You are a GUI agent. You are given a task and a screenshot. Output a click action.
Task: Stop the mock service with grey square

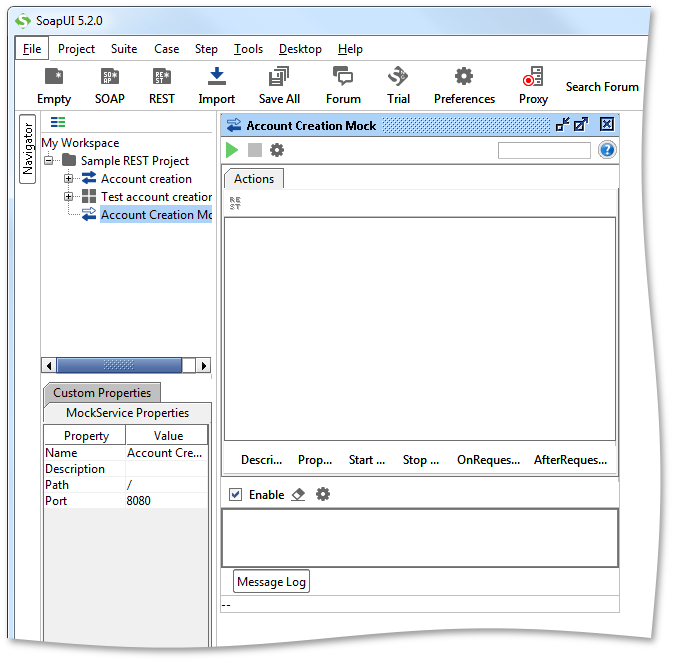pyautogui.click(x=255, y=150)
